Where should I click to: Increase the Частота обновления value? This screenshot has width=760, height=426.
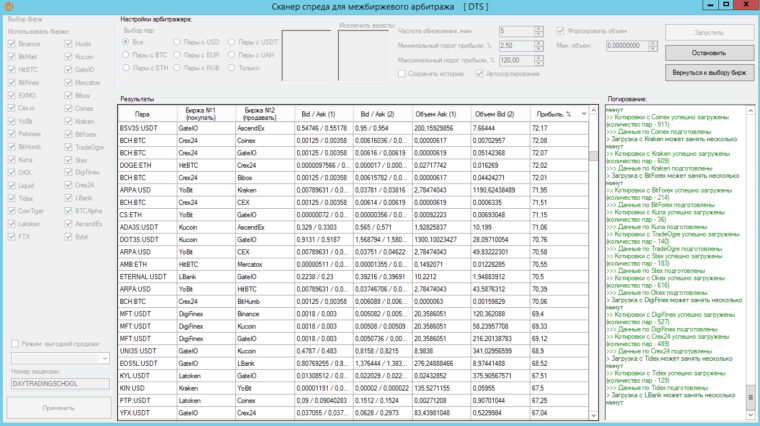point(538,29)
